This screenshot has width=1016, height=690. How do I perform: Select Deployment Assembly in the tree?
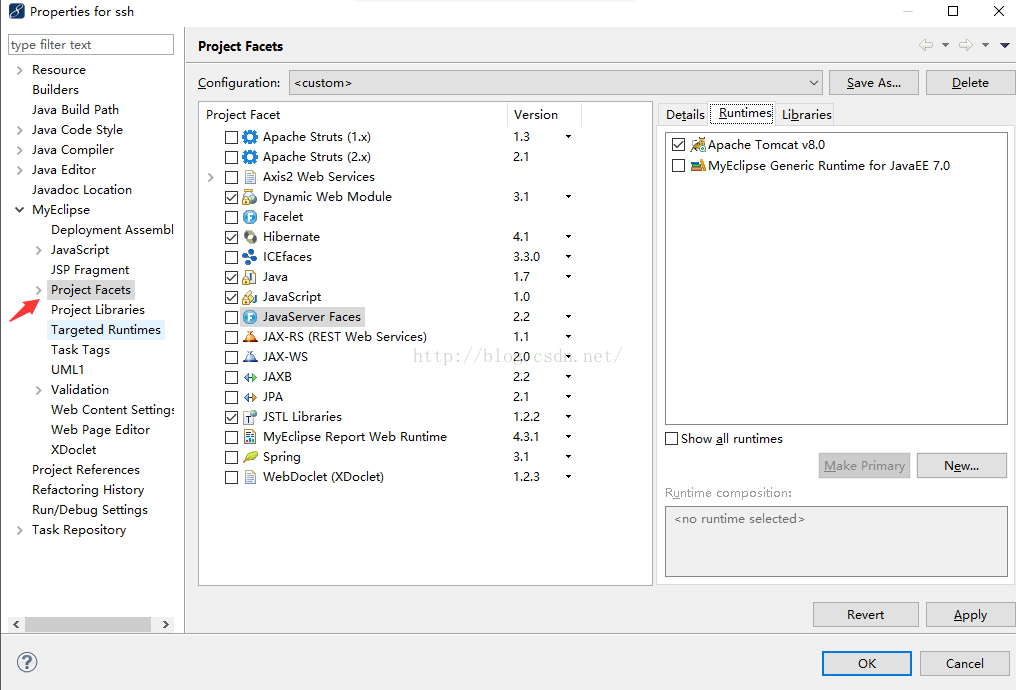point(112,230)
